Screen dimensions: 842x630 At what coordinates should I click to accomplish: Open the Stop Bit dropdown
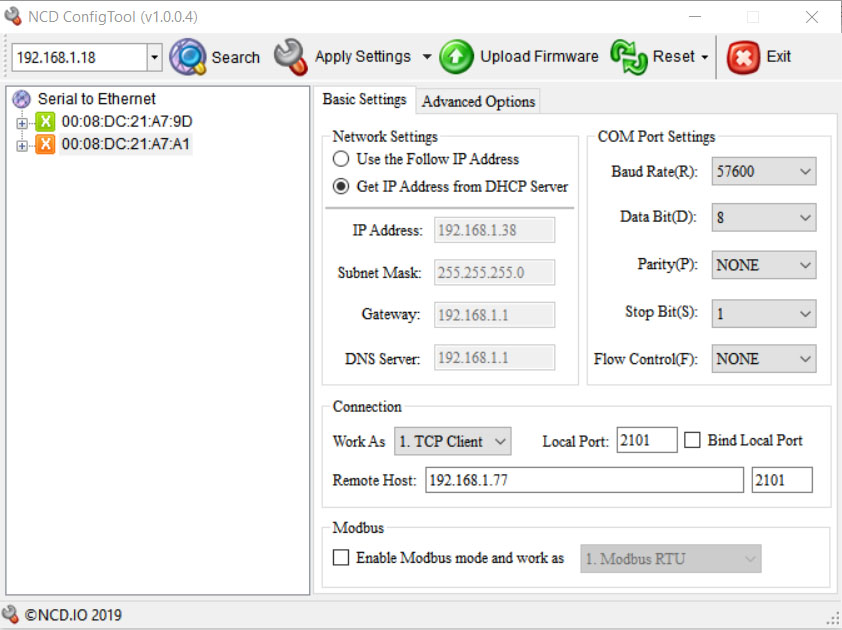764,314
